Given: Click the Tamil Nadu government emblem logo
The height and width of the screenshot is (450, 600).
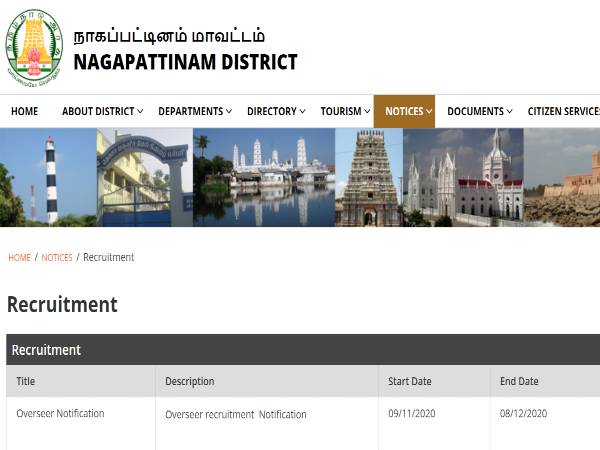Looking at the screenshot, I should (x=34, y=47).
